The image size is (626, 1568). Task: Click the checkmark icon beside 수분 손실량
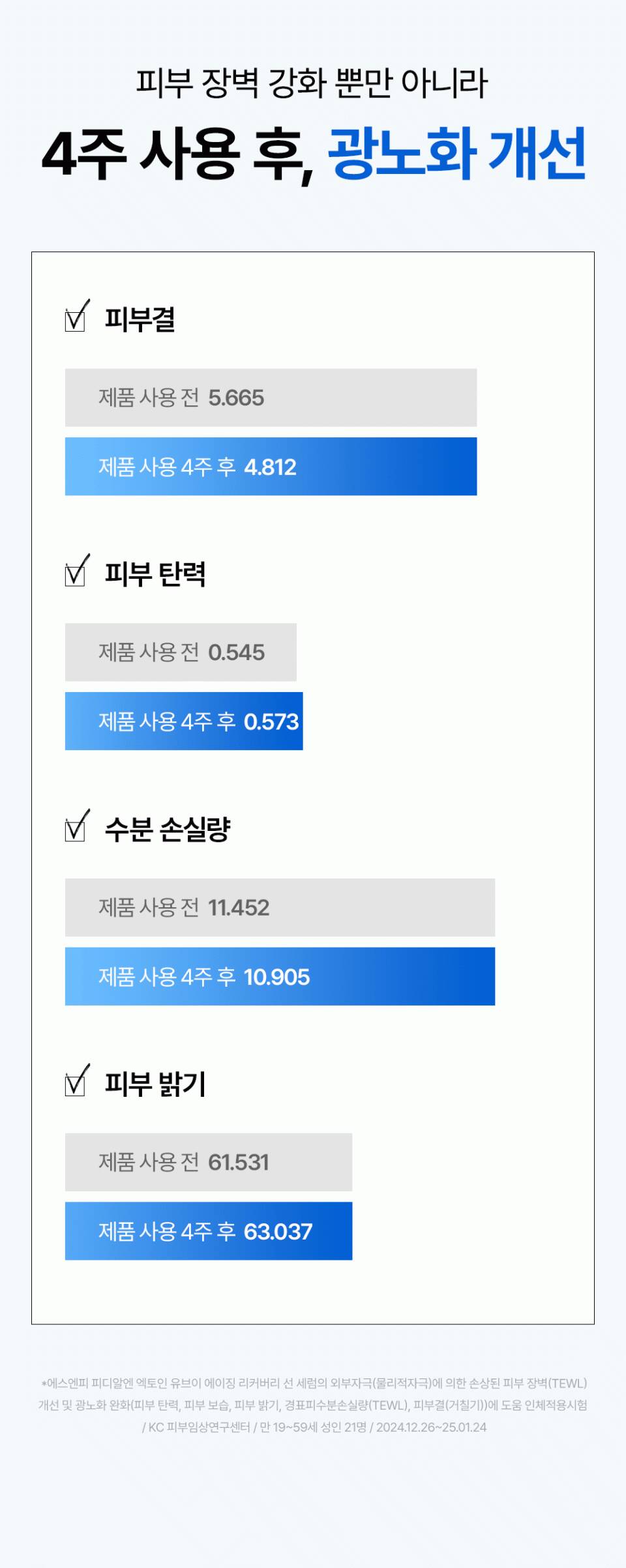click(77, 826)
